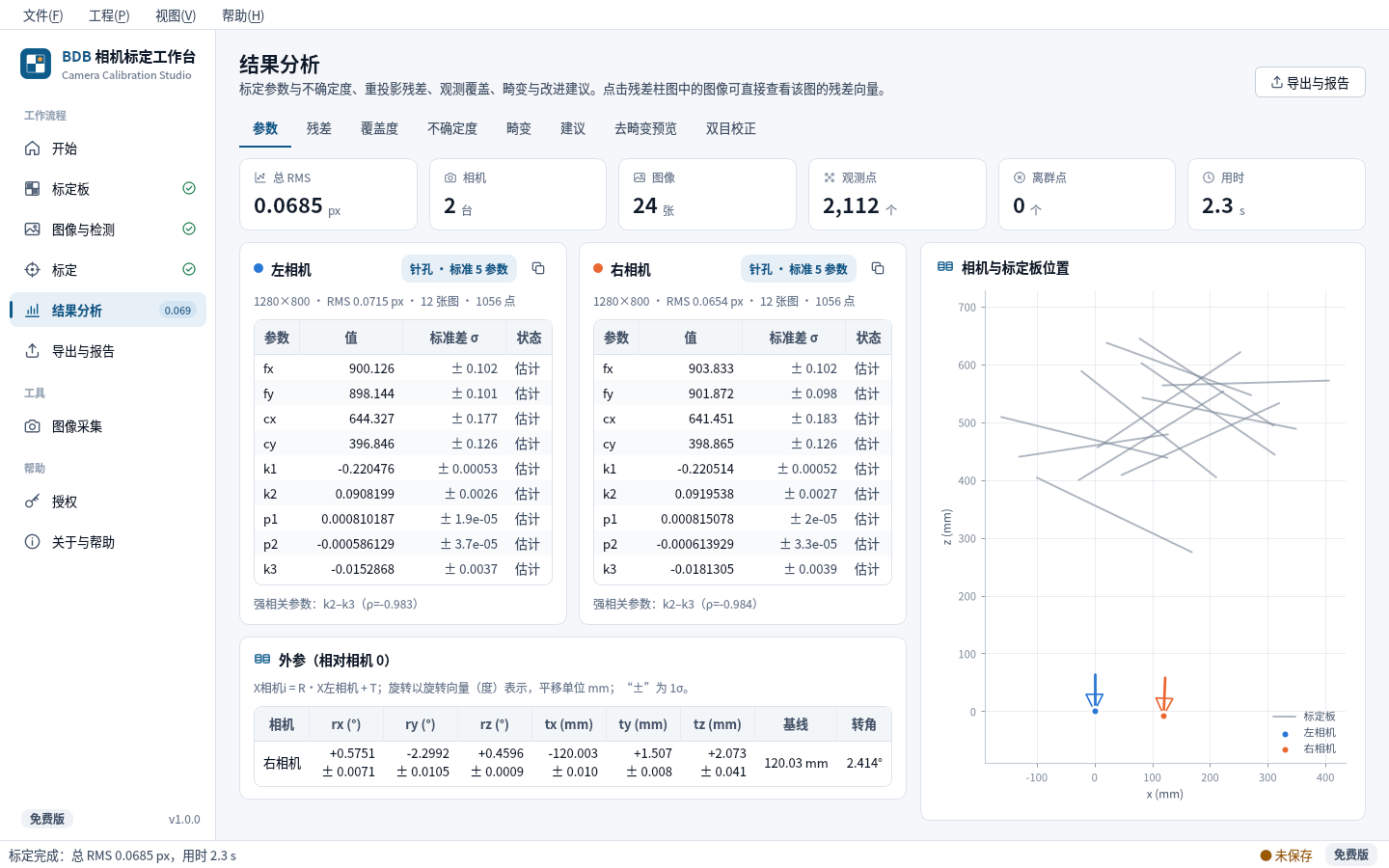
Task: Open 图像采集 camera tool
Action: click(x=108, y=426)
